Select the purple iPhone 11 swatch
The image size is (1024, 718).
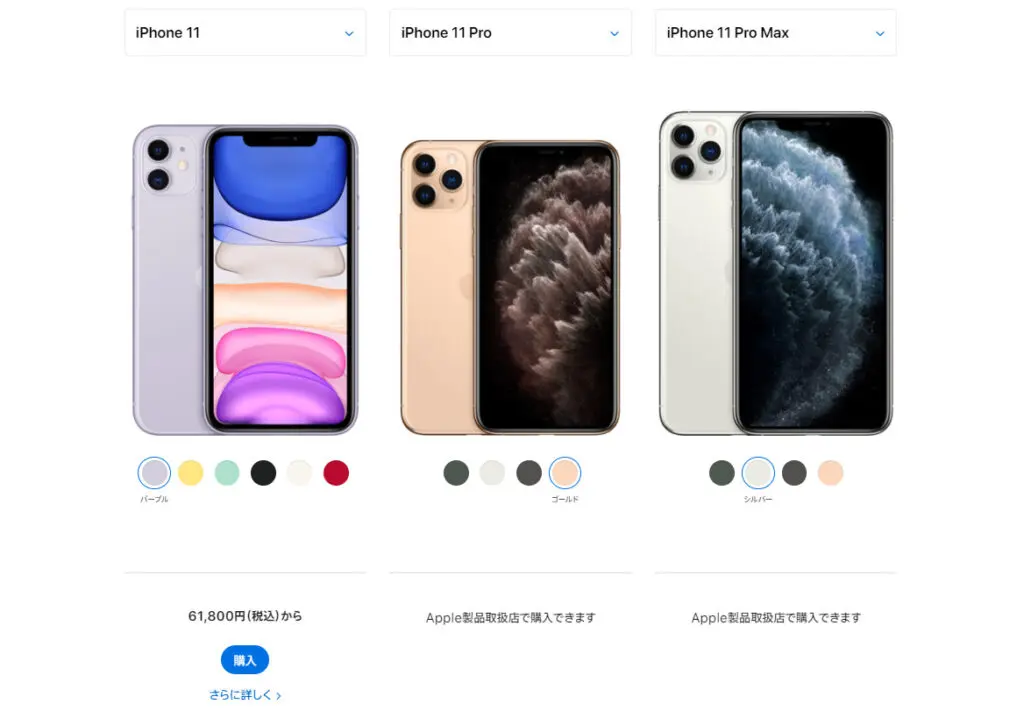(154, 472)
